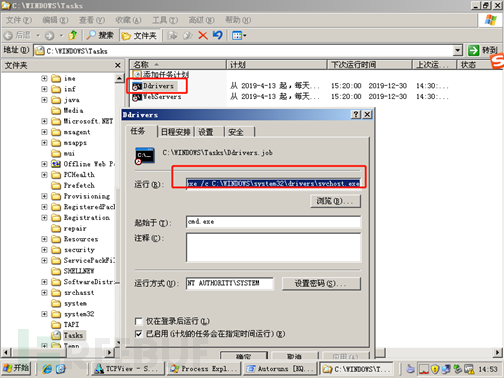Click the Browse (浏览) button

click(x=336, y=201)
